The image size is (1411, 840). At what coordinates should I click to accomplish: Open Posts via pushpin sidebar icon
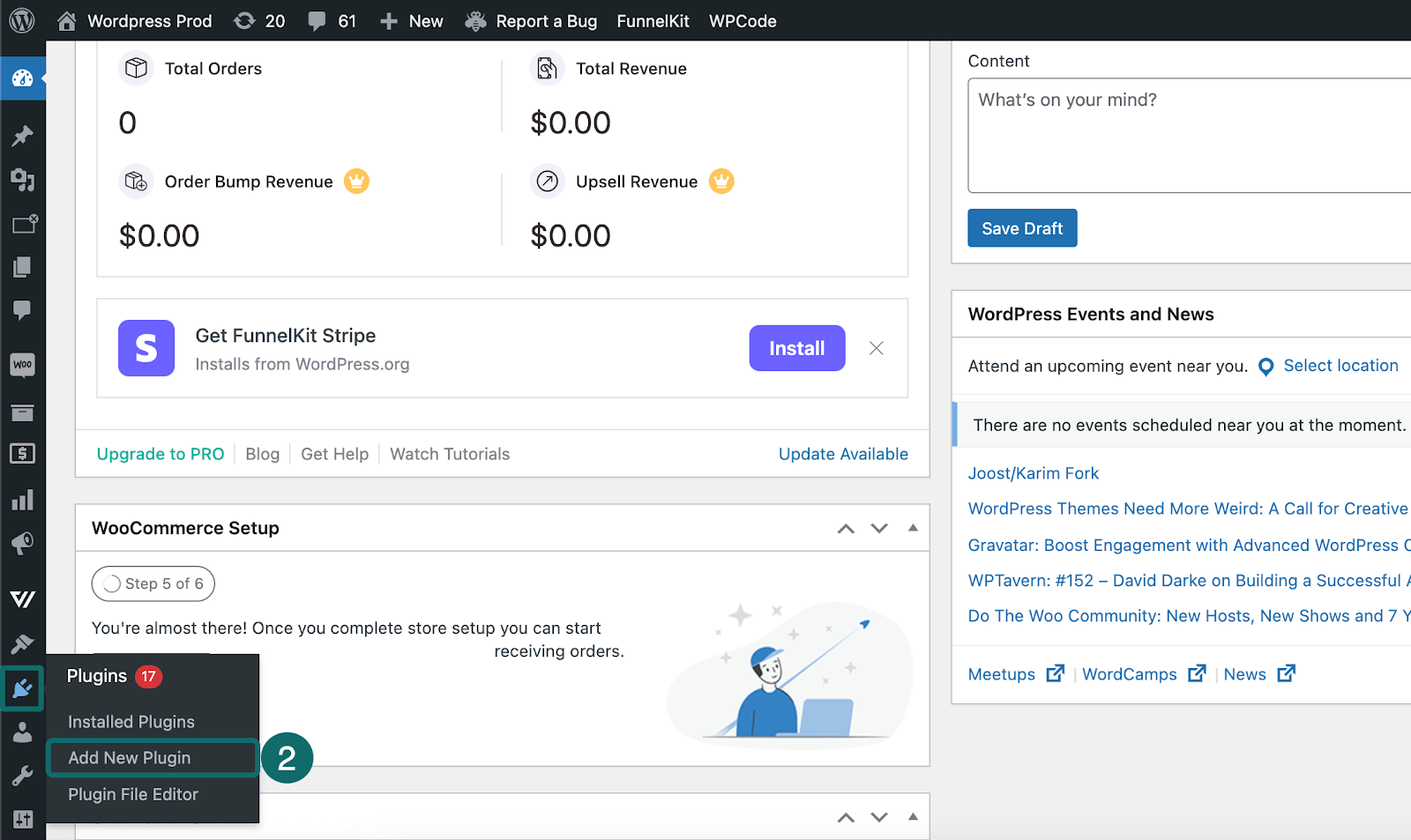pyautogui.click(x=23, y=136)
